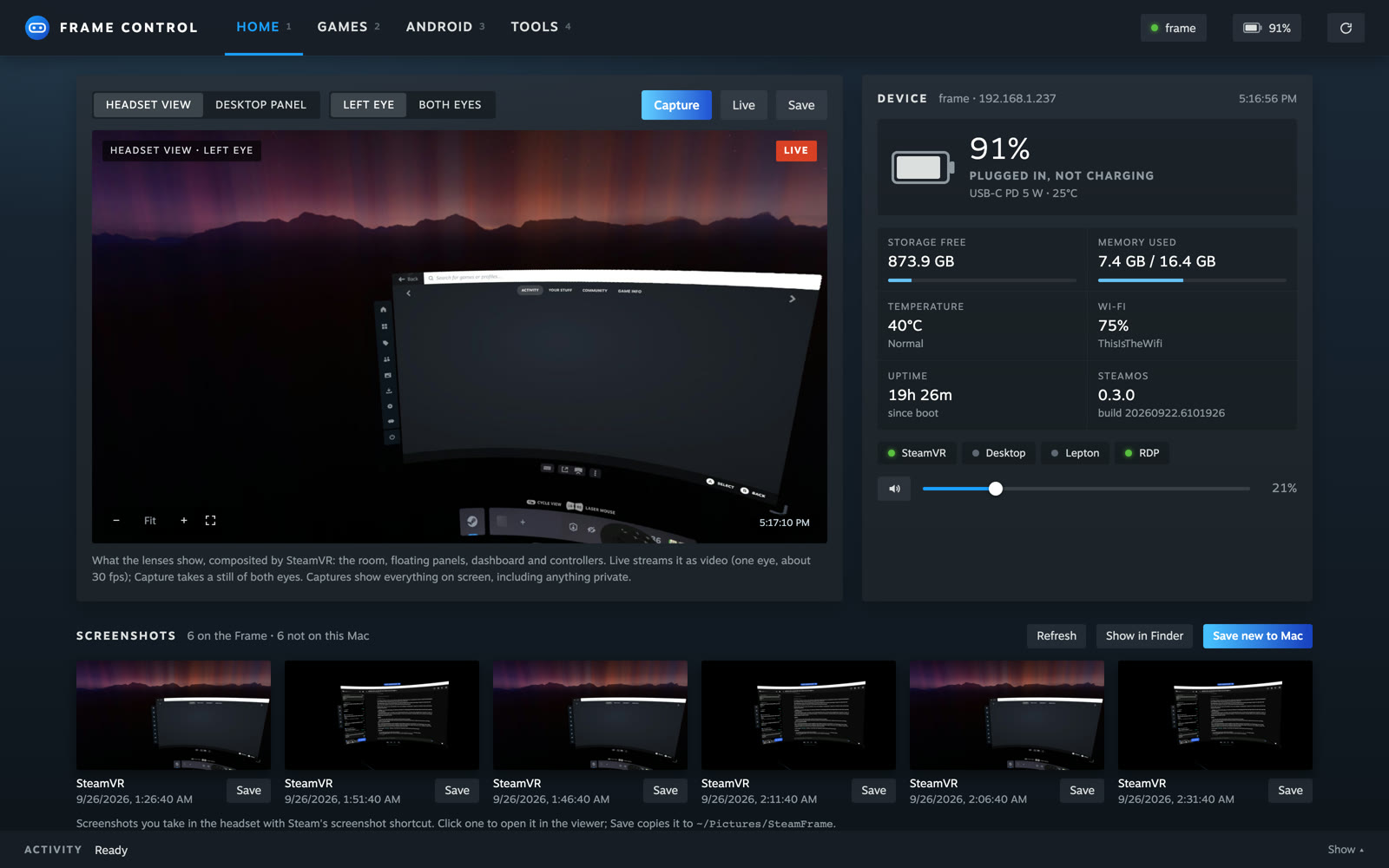Click the Memory Used progress bar
This screenshot has width=1389, height=868.
click(x=1192, y=280)
